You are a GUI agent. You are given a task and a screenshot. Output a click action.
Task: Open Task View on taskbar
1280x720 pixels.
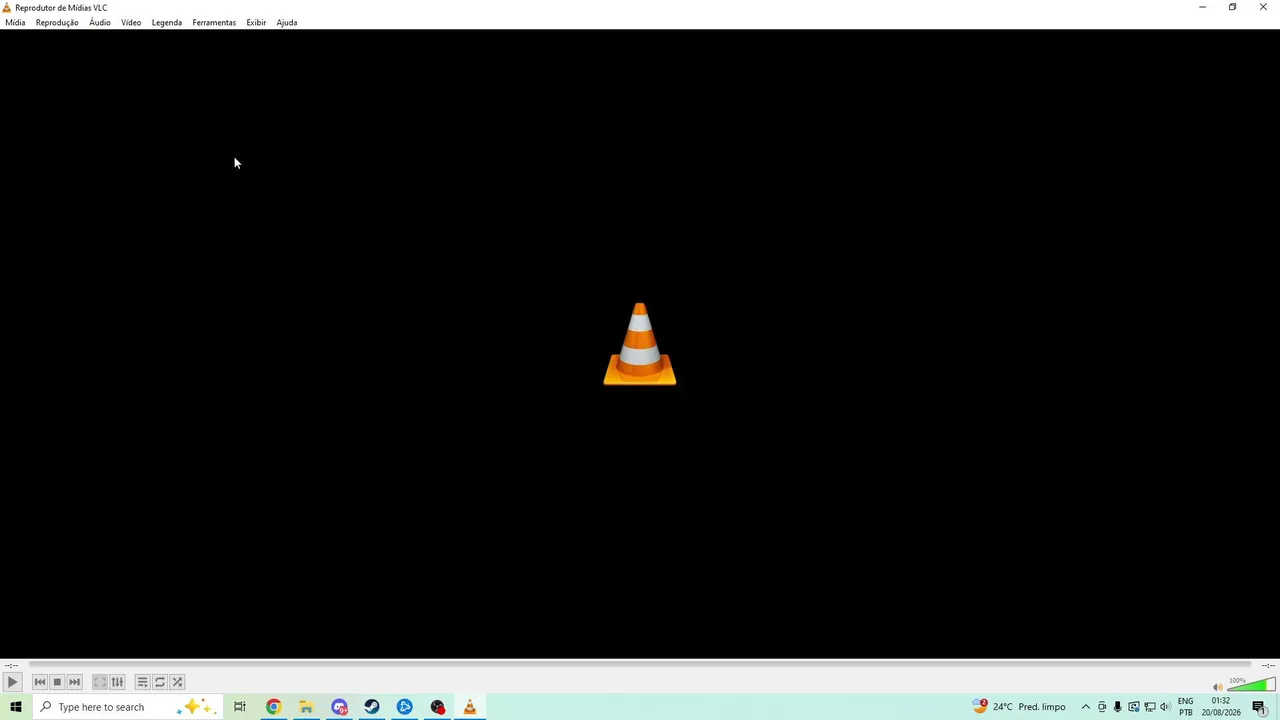(x=240, y=707)
